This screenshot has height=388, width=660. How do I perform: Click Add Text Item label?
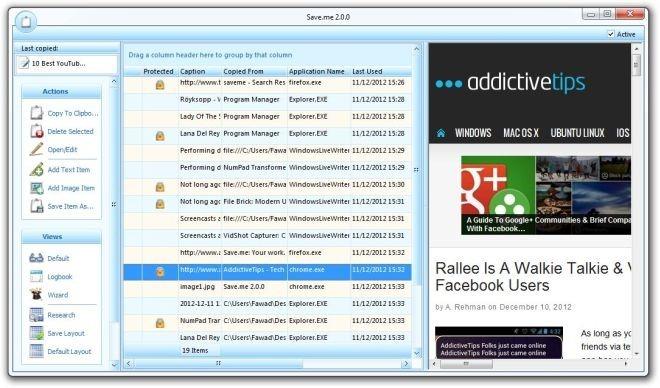pyautogui.click(x=69, y=170)
